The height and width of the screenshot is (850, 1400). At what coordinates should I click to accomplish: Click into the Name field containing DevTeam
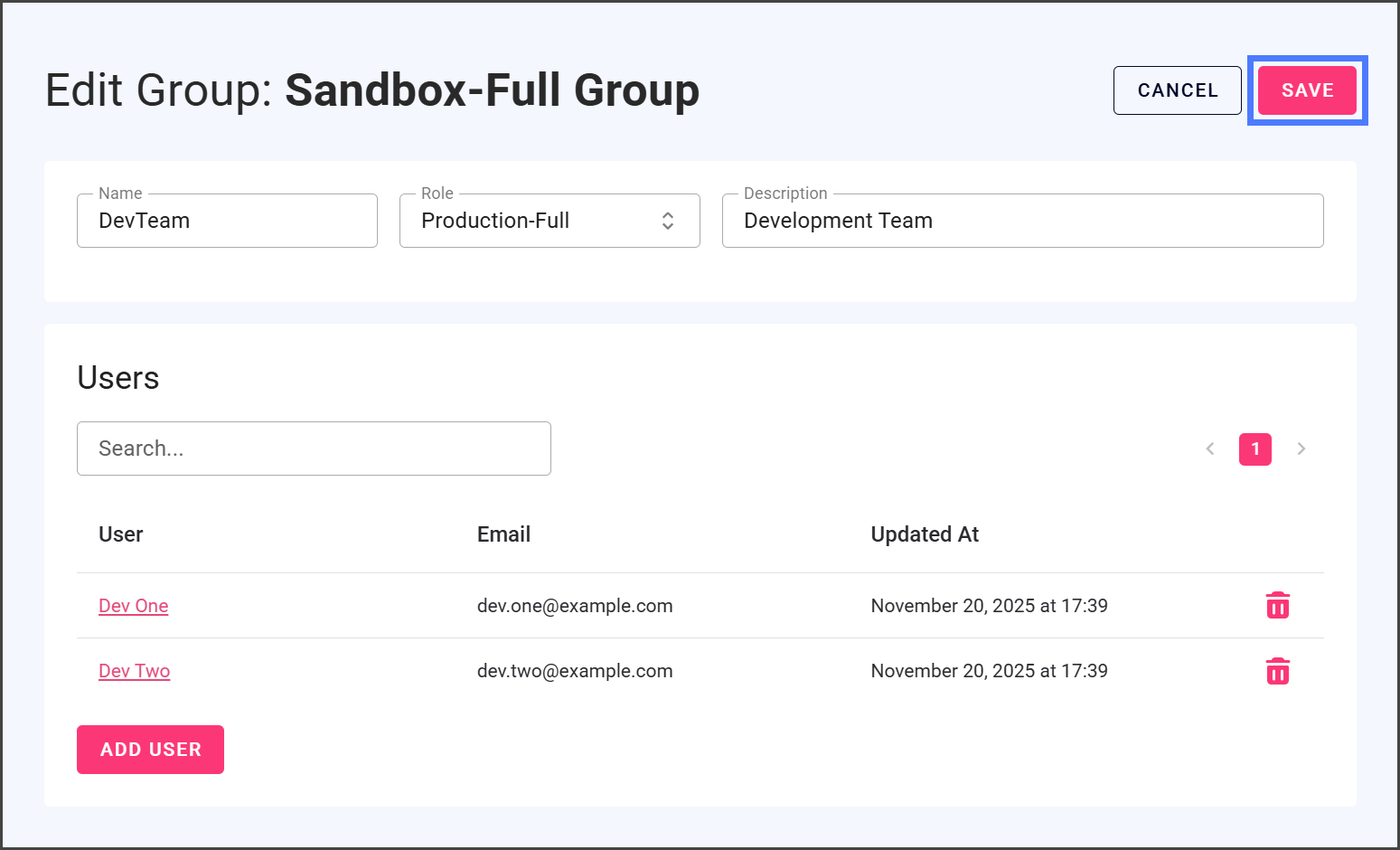226,221
